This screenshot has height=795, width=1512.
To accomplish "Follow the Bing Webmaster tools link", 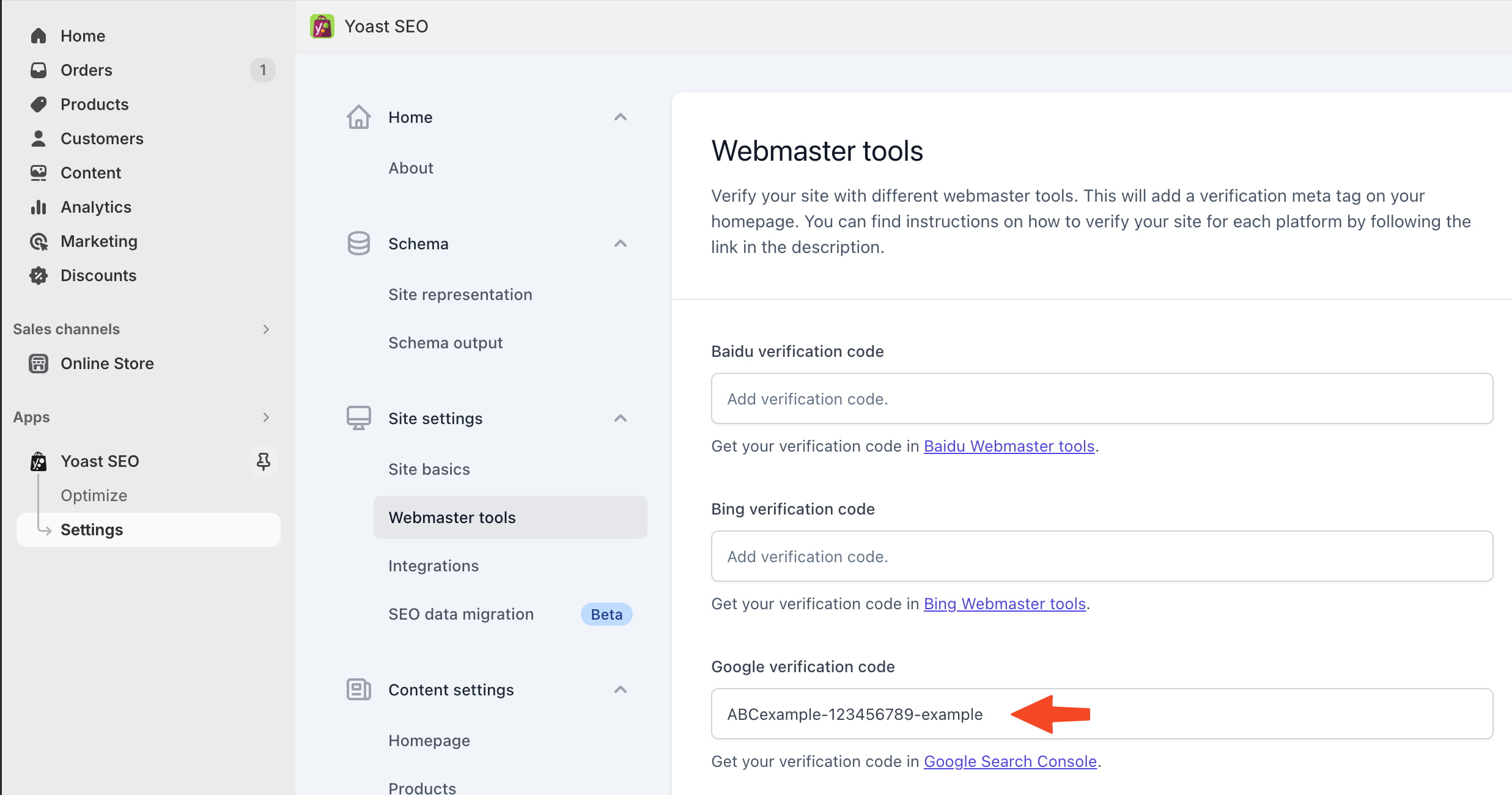I will point(1005,604).
